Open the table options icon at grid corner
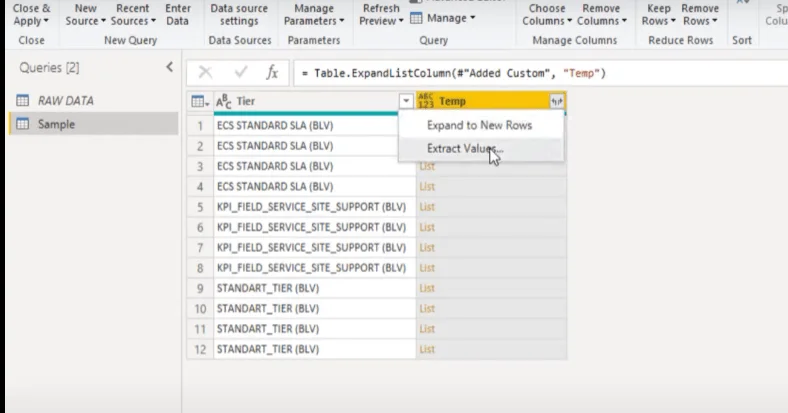This screenshot has height=413, width=788. 200,101
